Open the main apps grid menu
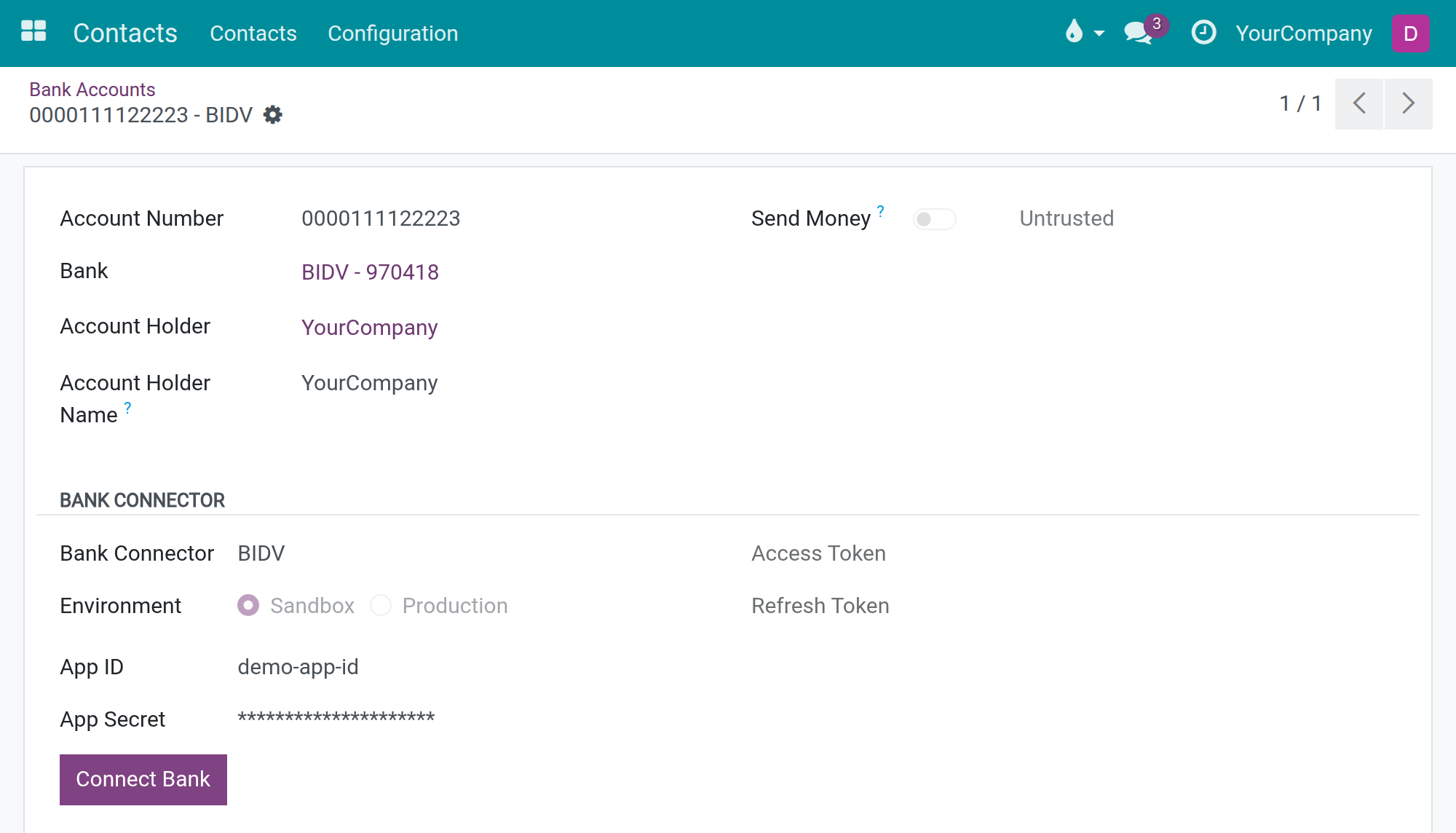This screenshot has width=1456, height=833. pyautogui.click(x=33, y=32)
